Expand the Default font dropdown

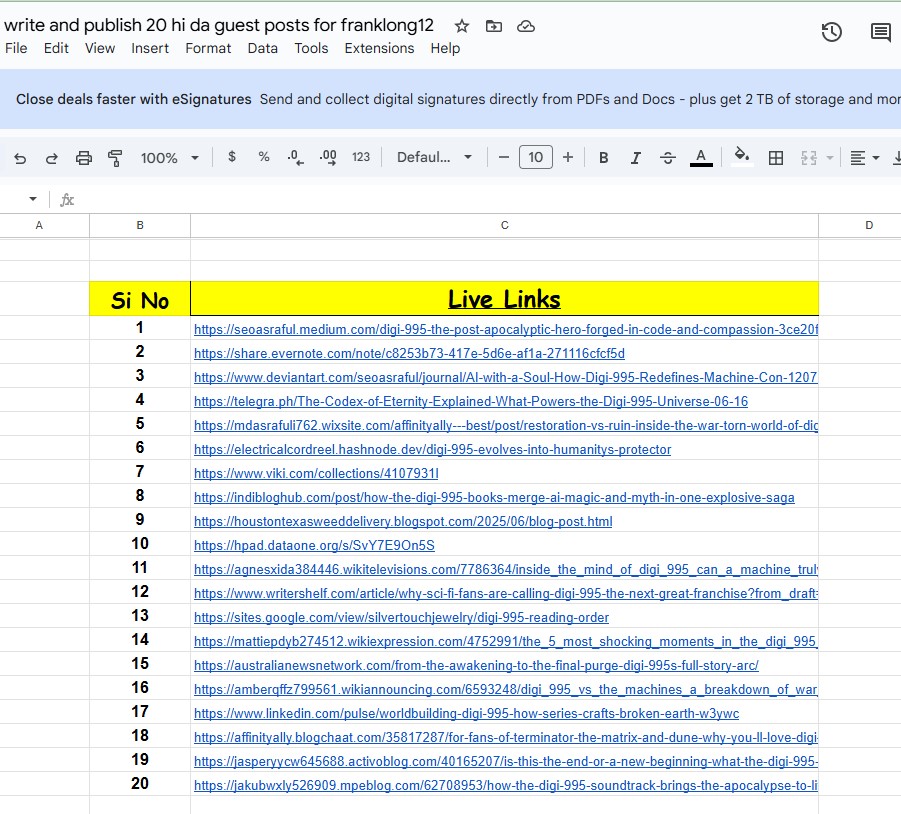[434, 157]
